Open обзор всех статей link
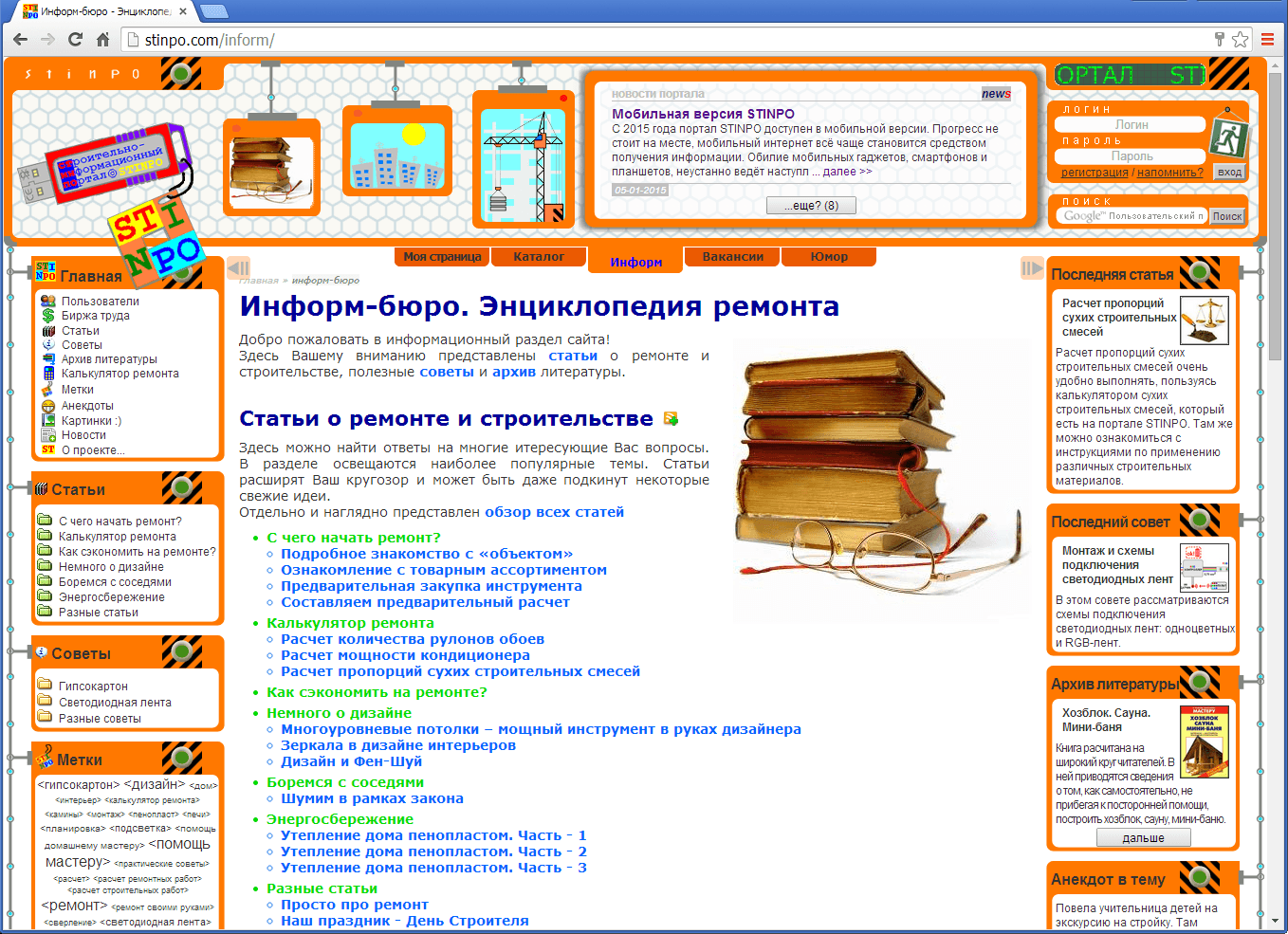Viewport: 1288px width, 934px height. (x=554, y=512)
